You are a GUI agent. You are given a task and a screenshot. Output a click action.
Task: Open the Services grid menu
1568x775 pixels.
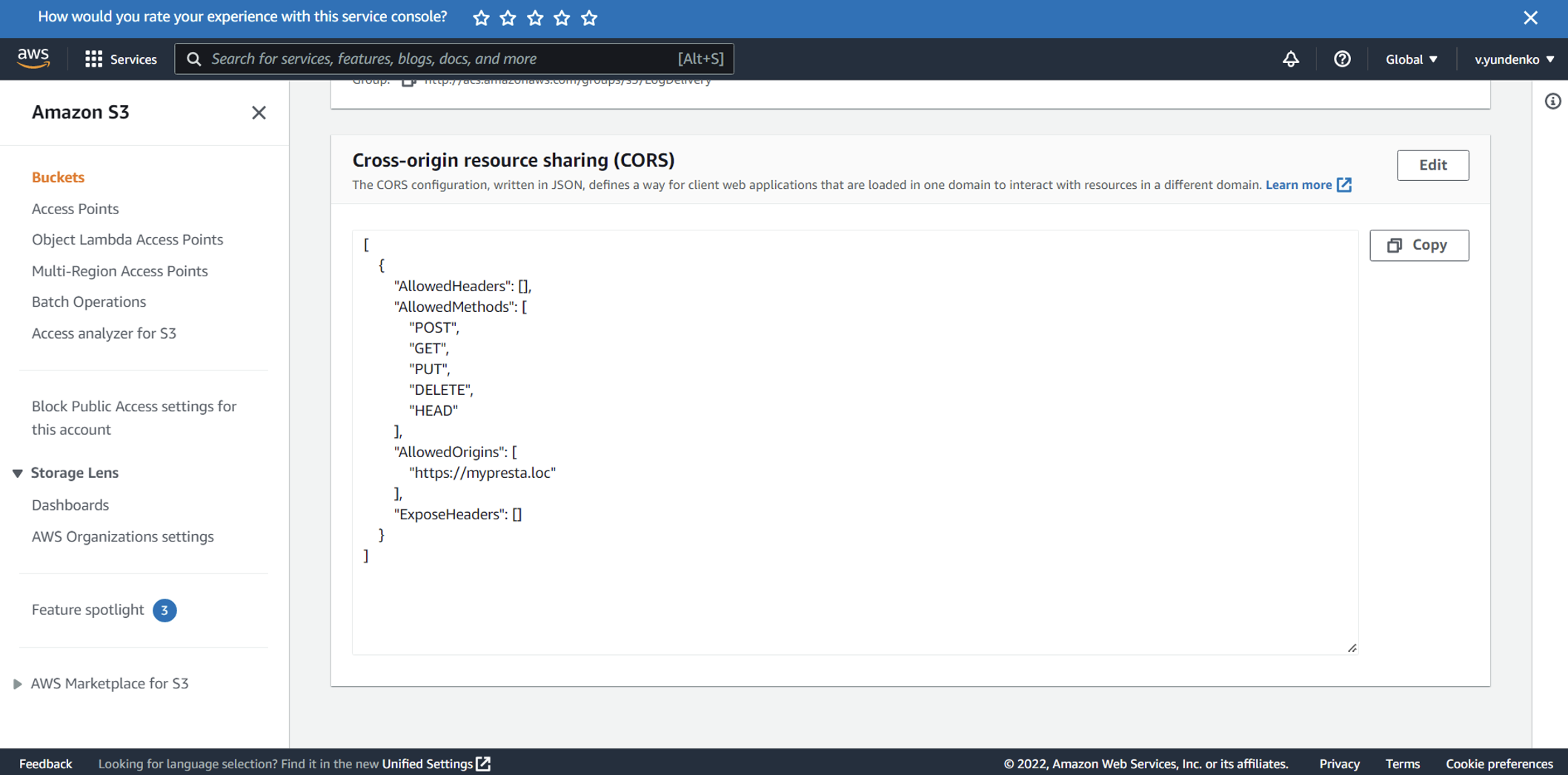point(93,59)
